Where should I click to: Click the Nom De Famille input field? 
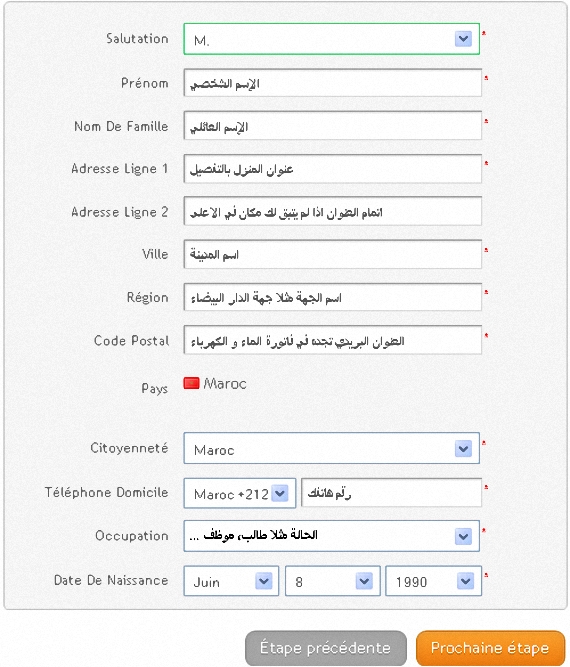[333, 126]
